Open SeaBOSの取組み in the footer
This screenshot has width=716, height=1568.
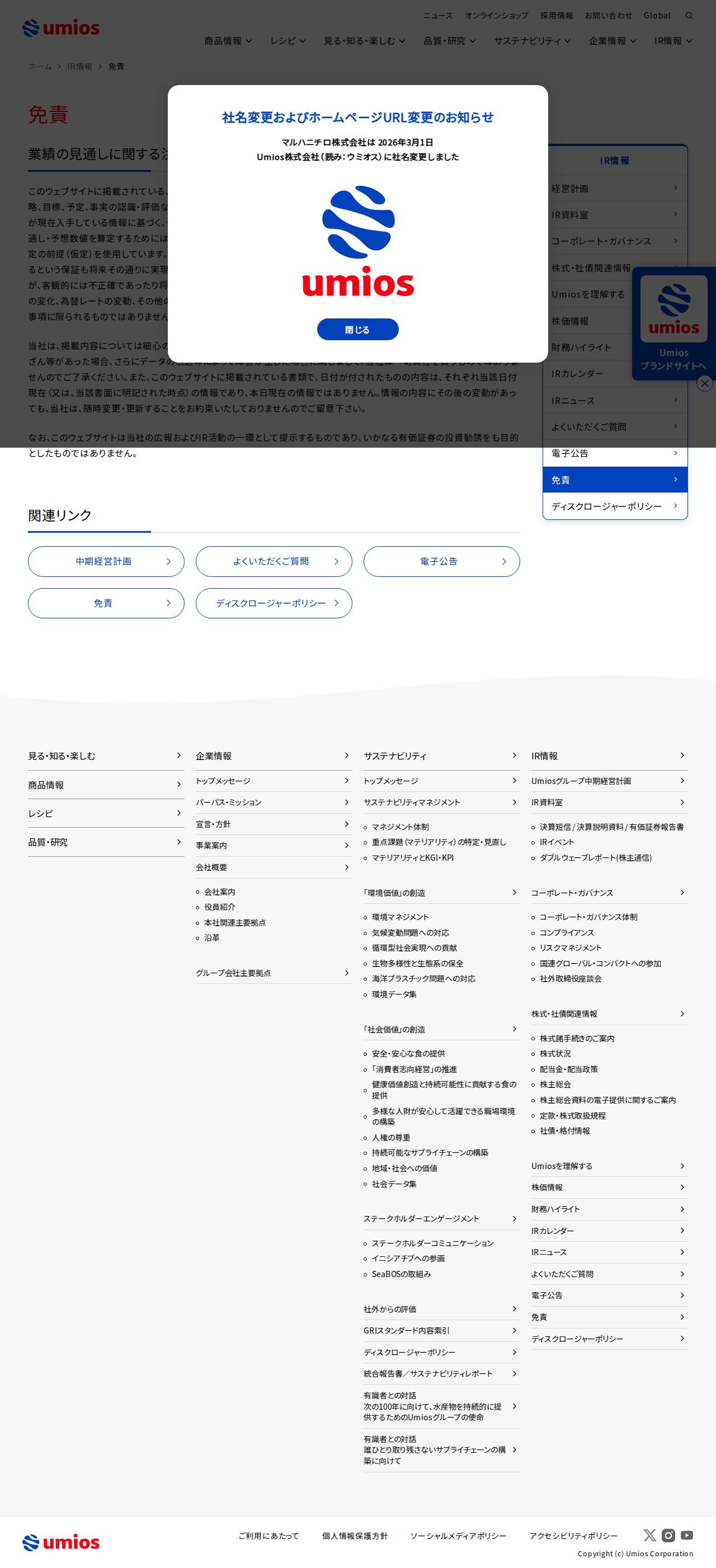(402, 1274)
